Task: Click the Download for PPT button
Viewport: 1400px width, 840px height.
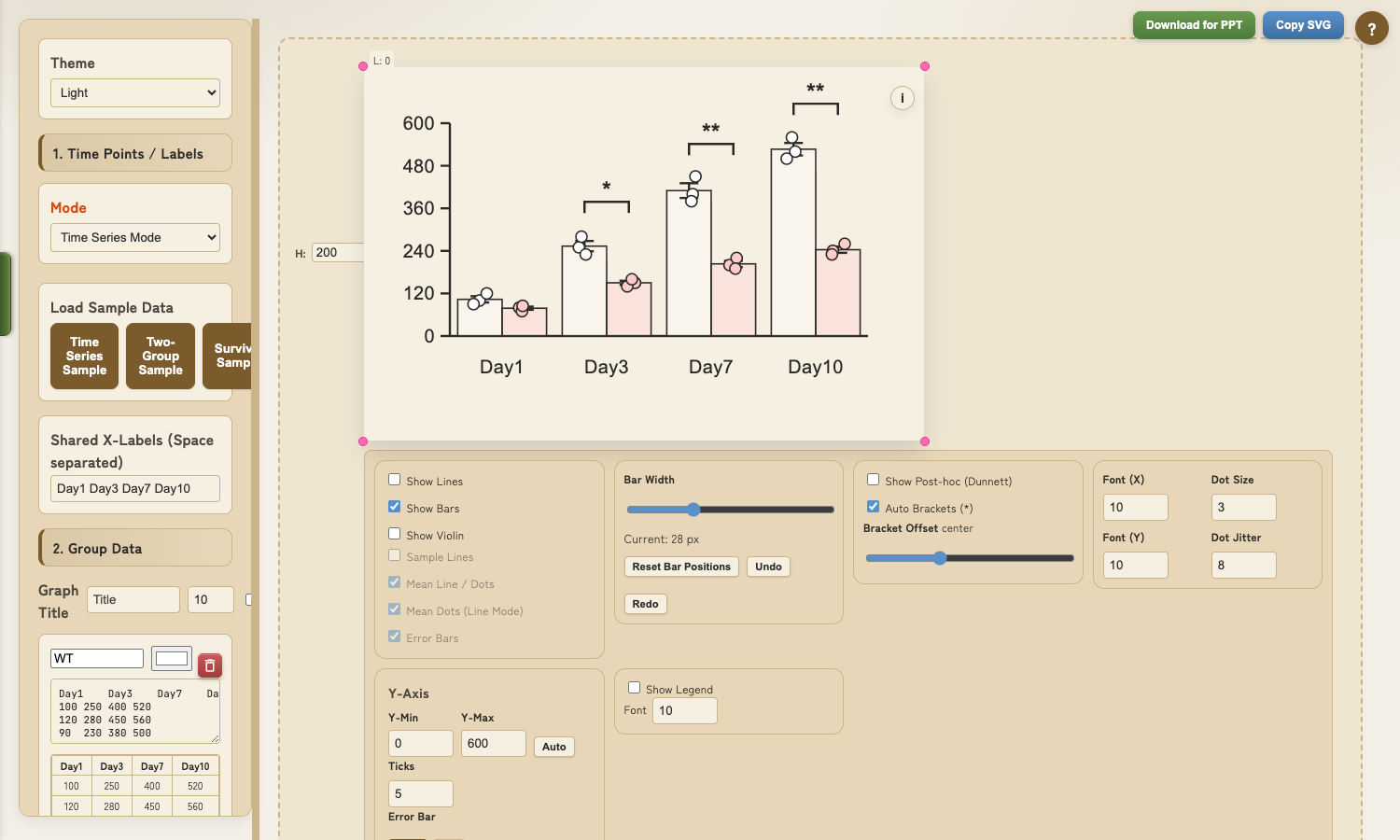Action: coord(1194,25)
